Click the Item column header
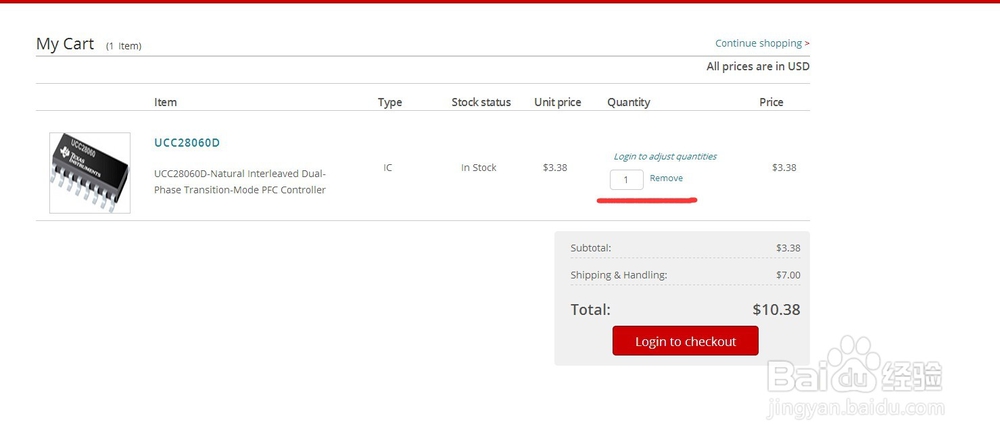This screenshot has height=442, width=1000. [x=165, y=102]
